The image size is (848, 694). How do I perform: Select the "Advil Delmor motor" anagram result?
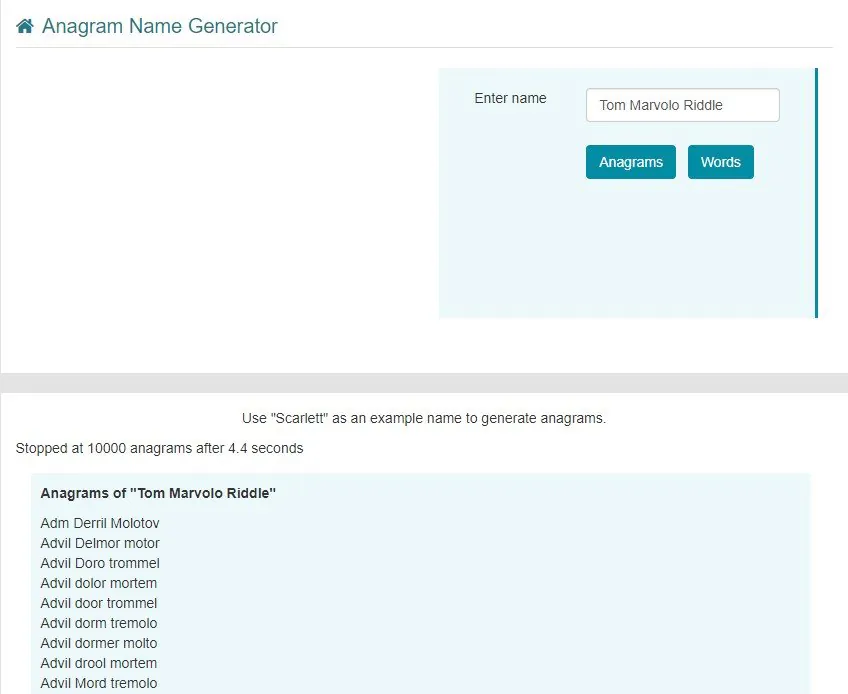click(100, 543)
